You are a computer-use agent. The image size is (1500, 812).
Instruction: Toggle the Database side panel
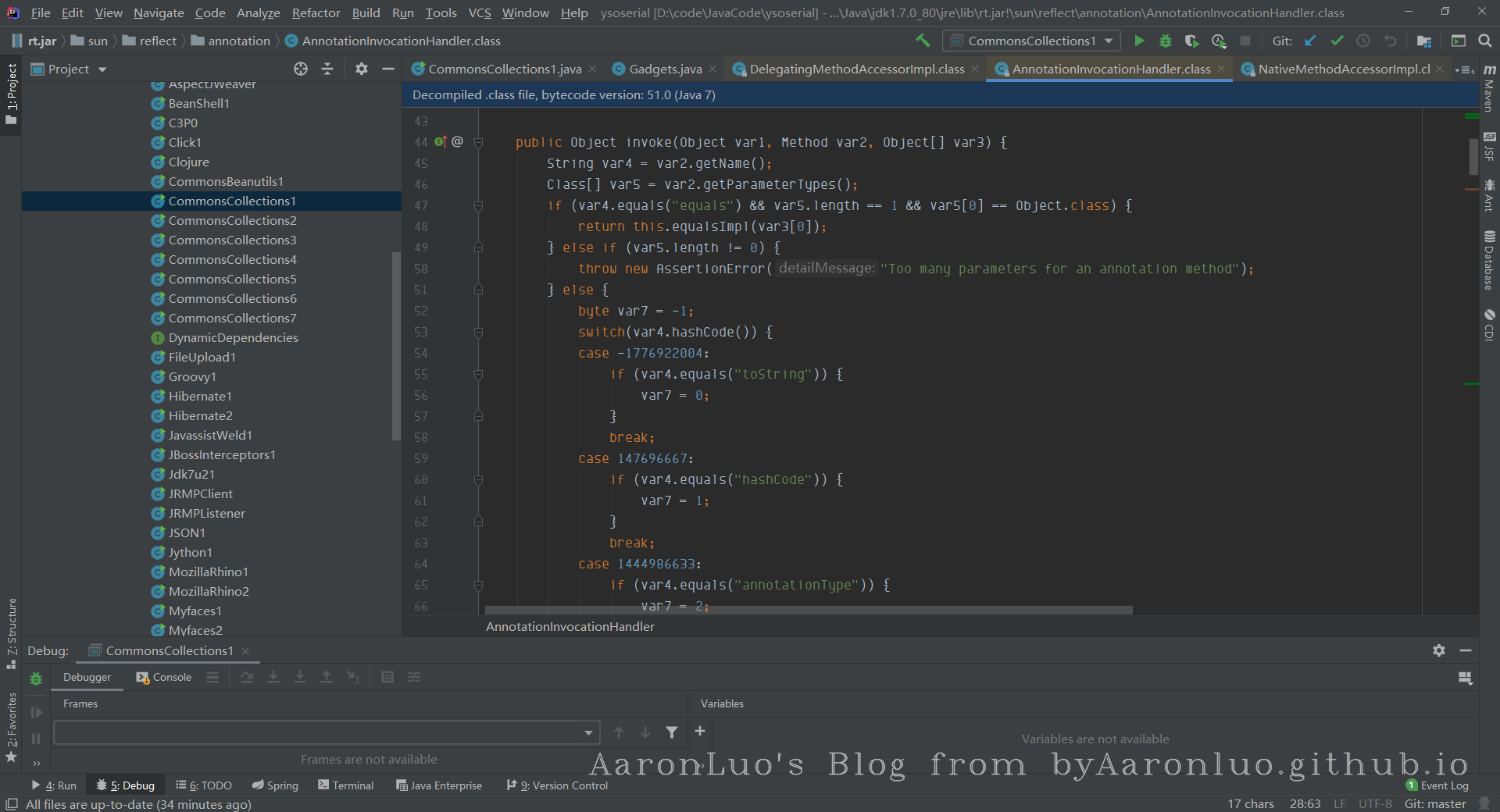click(x=1489, y=261)
